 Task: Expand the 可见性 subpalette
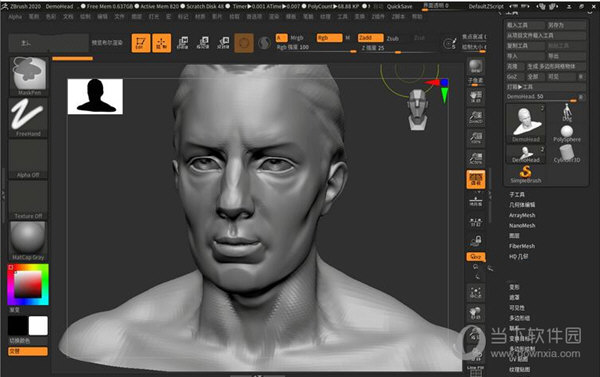pyautogui.click(x=517, y=308)
